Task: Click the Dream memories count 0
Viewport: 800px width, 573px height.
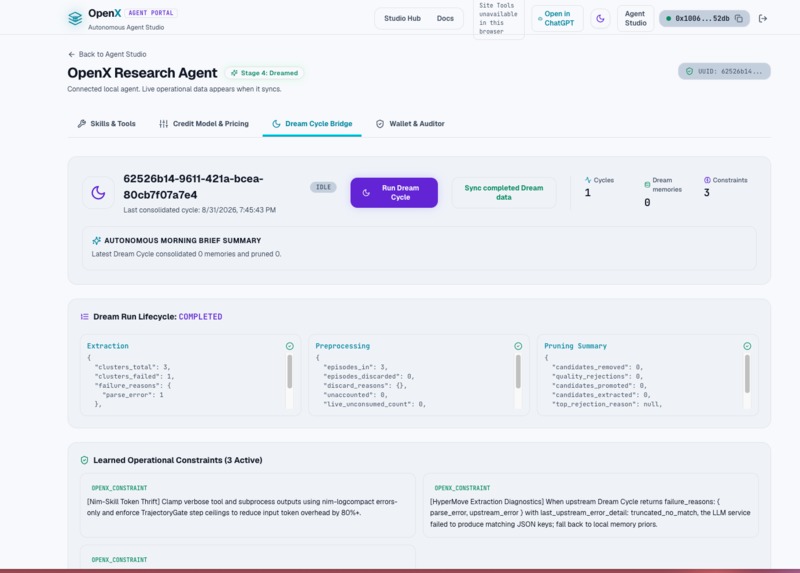Action: [647, 203]
